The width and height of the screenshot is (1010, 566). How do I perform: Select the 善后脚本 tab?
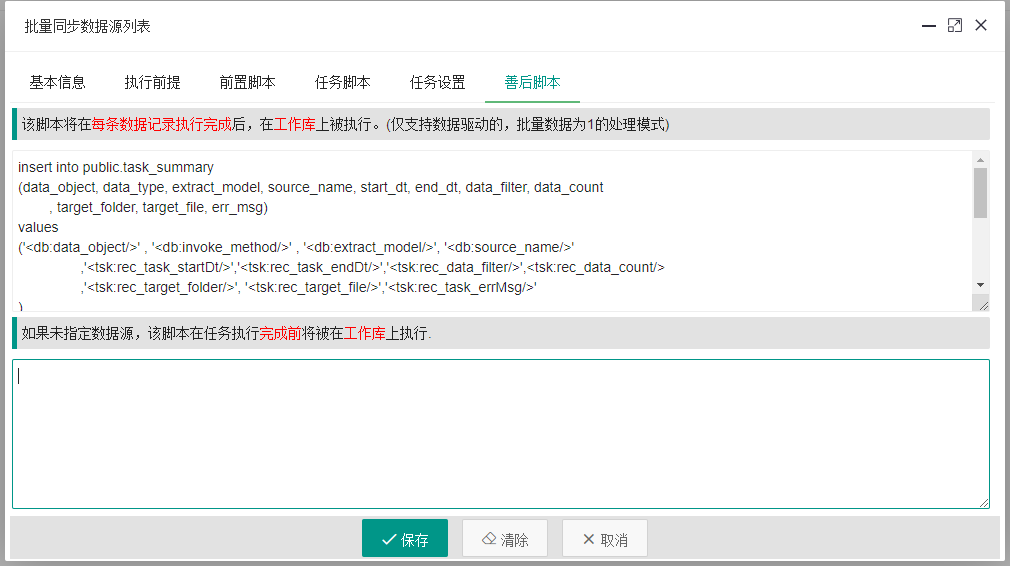click(x=532, y=82)
